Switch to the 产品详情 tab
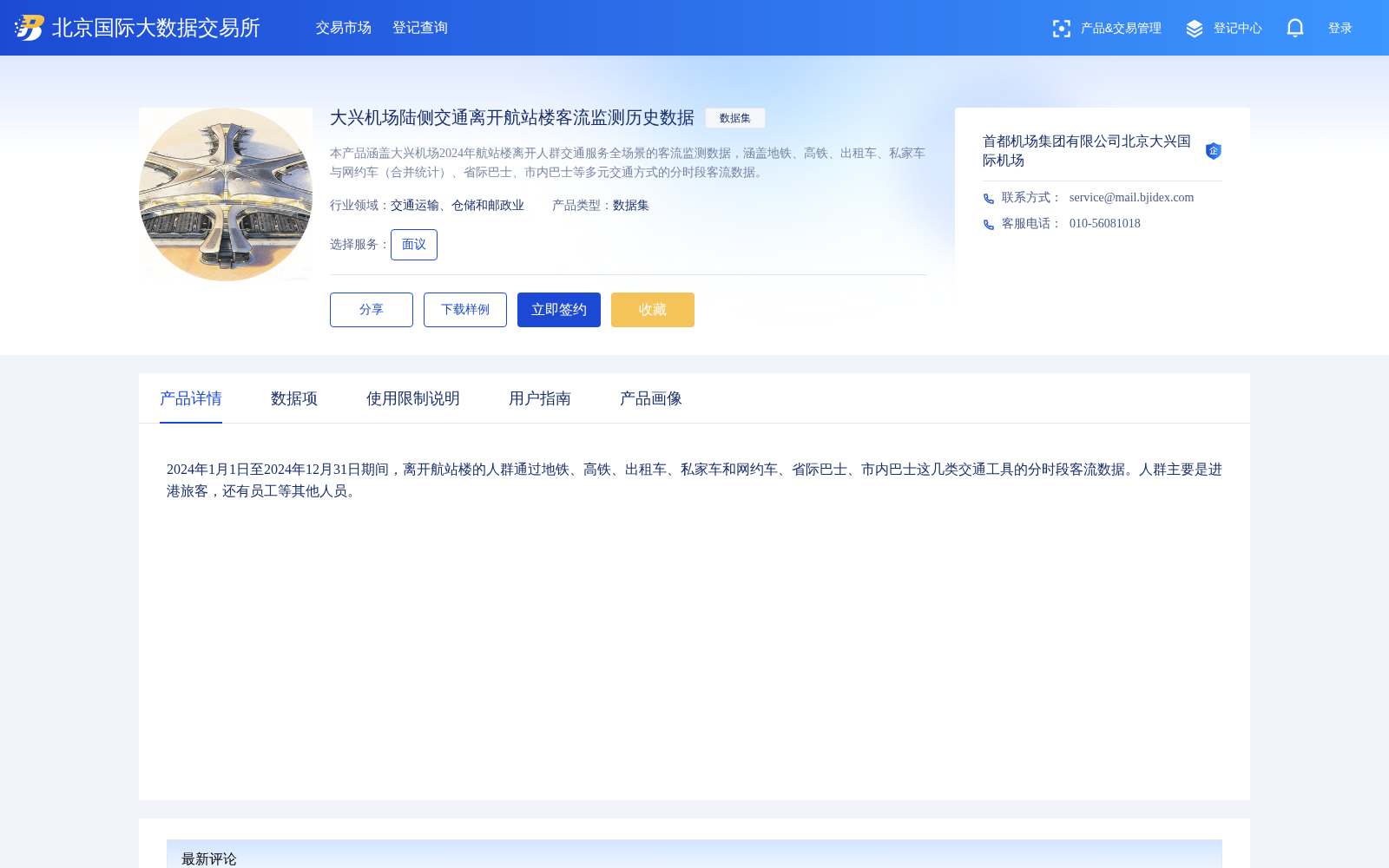 point(191,398)
